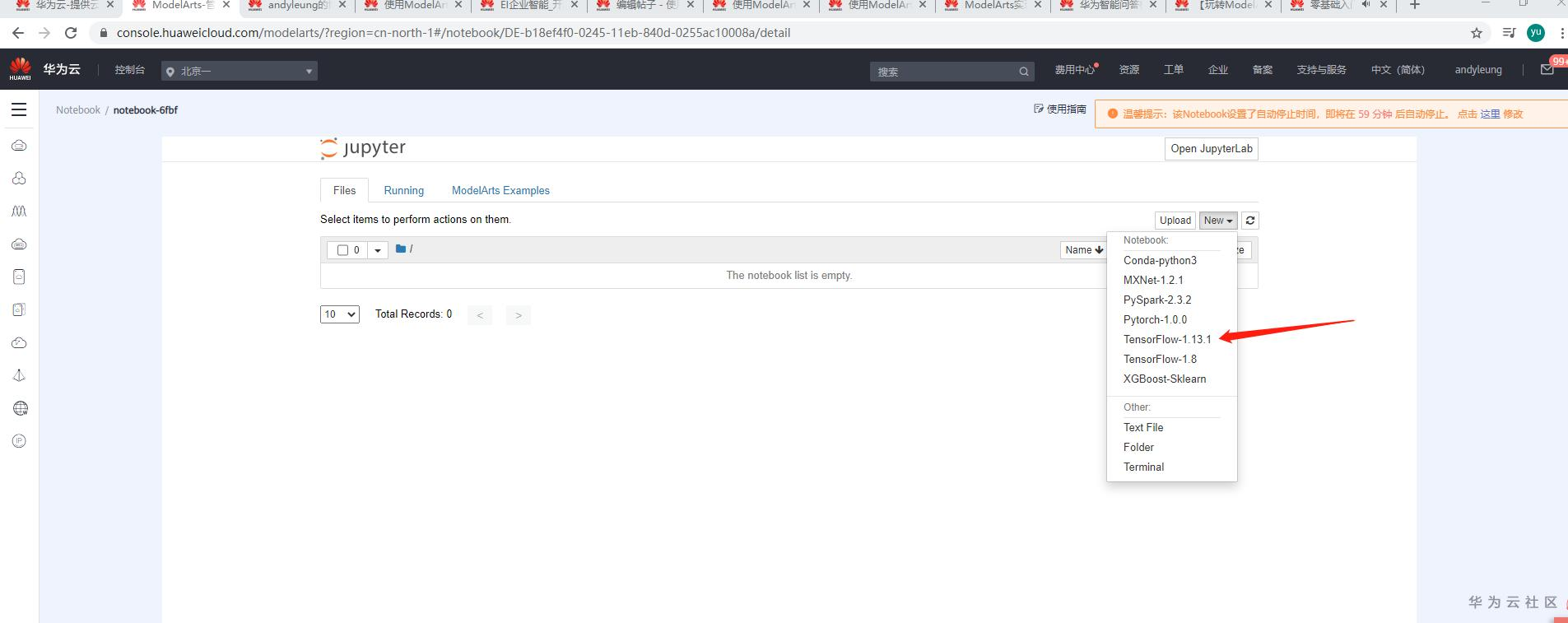The height and width of the screenshot is (623, 1568).
Task: Bookmark this page with the star icon
Action: [1477, 33]
